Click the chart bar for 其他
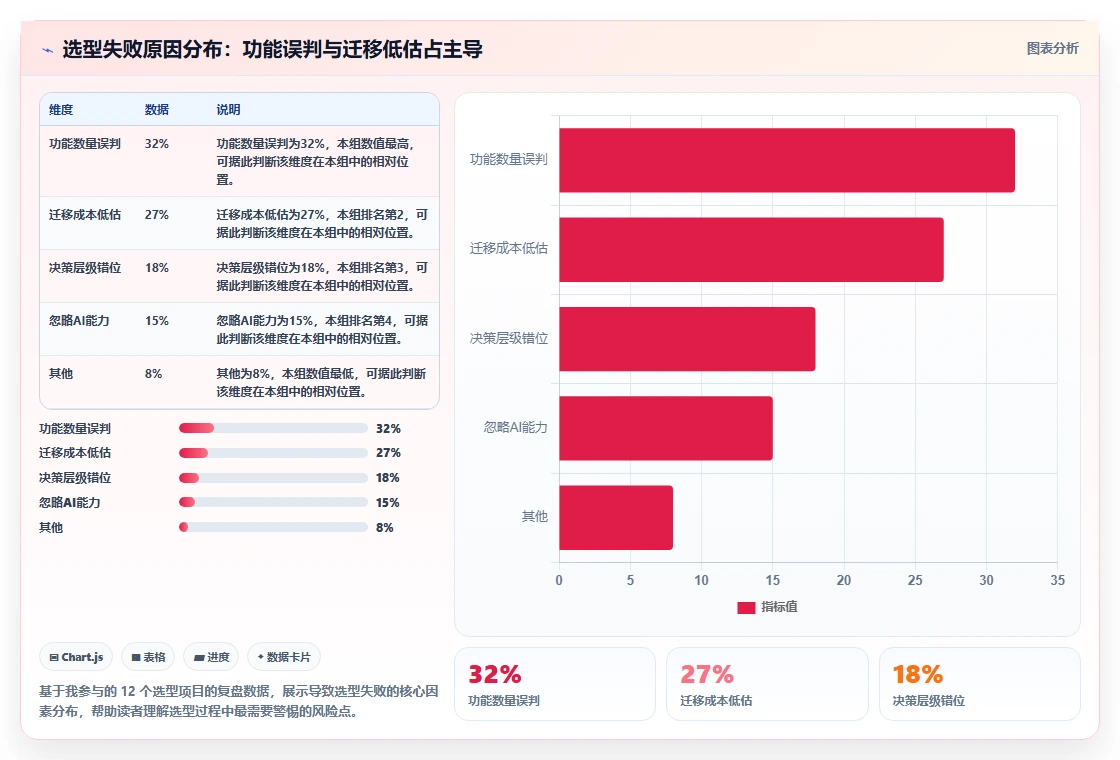This screenshot has width=1120, height=760. coord(616,517)
